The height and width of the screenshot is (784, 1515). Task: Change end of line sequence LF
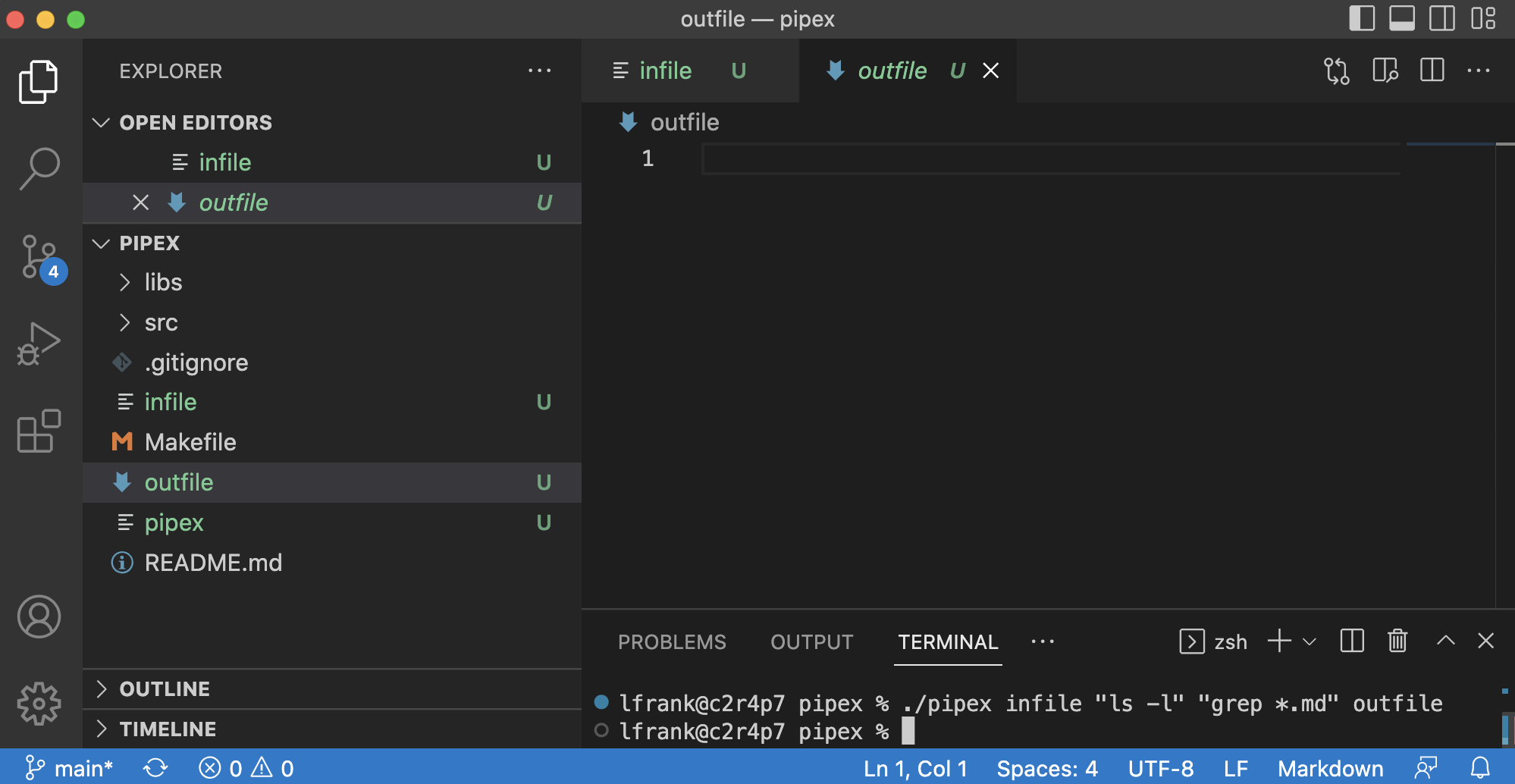1236,768
